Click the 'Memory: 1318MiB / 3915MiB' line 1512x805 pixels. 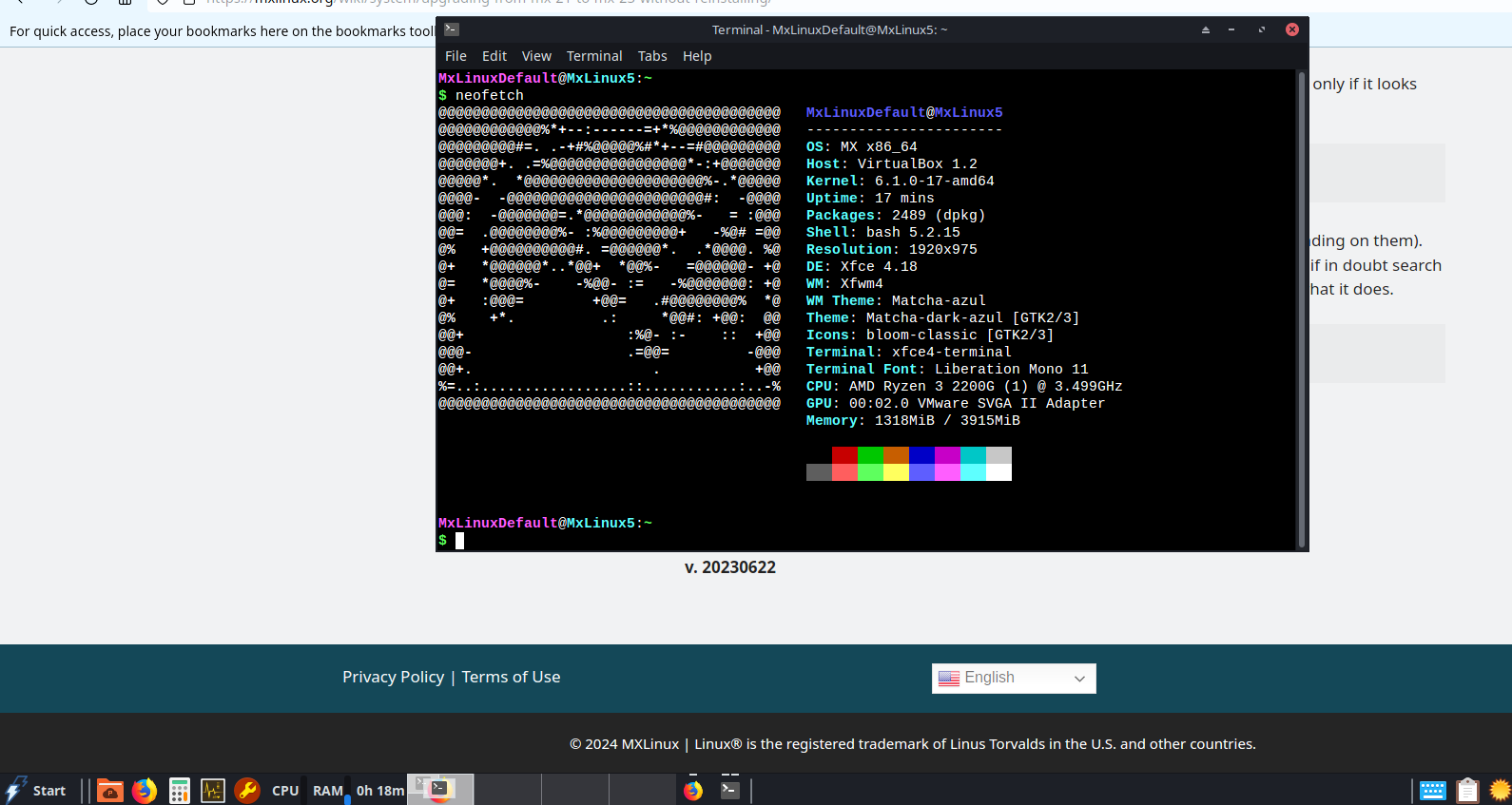click(913, 420)
